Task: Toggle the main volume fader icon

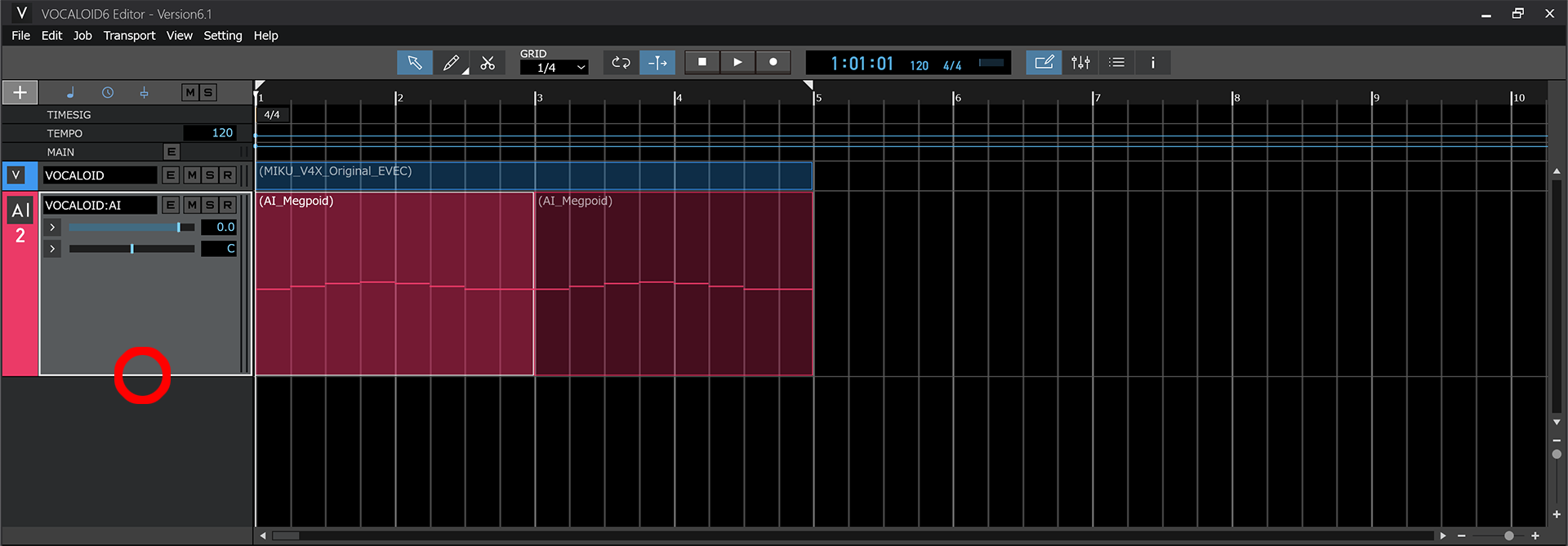Action: [144, 93]
